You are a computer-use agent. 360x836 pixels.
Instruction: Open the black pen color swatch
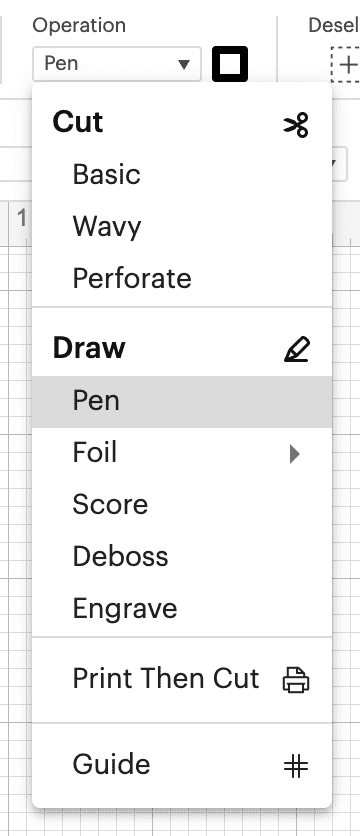[x=230, y=64]
